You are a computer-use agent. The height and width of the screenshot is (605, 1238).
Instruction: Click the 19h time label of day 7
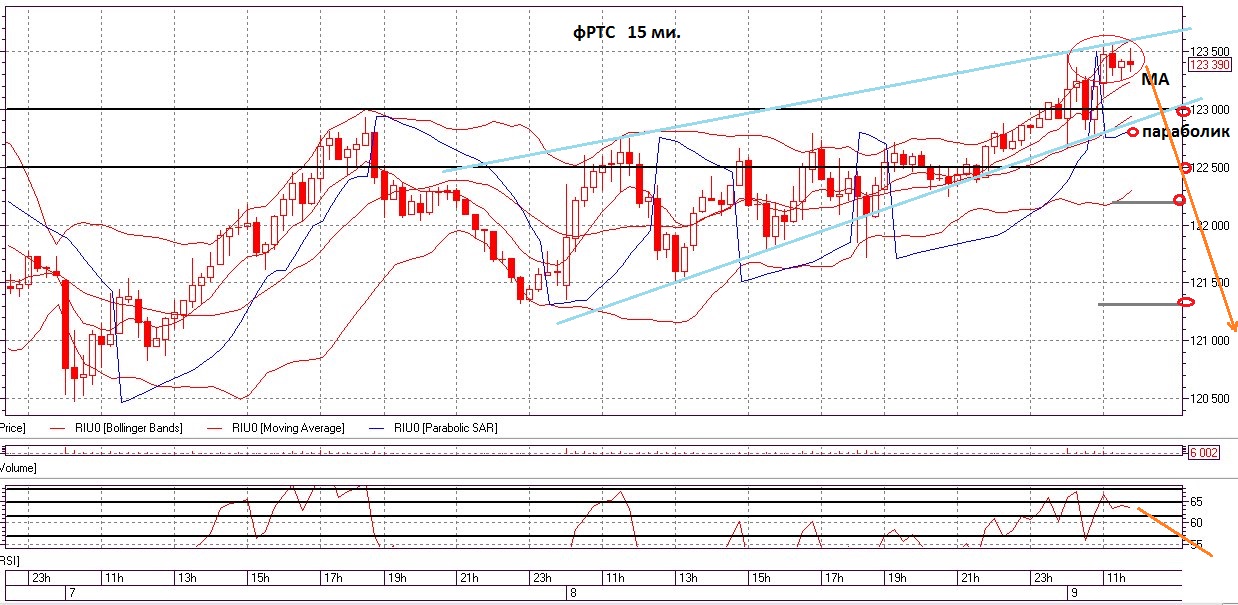(396, 578)
